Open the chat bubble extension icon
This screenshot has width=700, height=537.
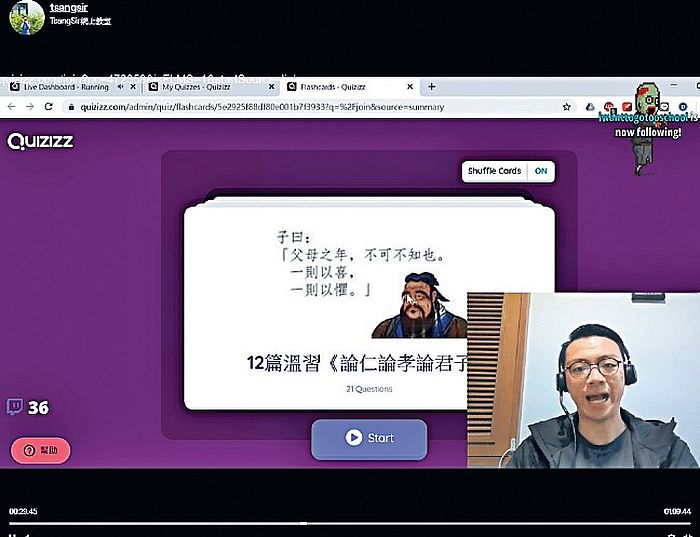tap(665, 107)
